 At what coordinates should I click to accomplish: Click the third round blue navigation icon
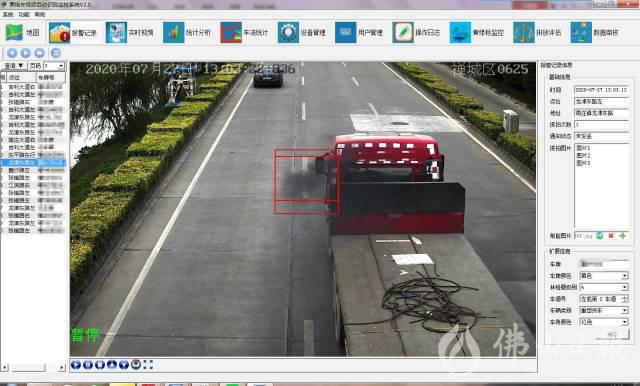(40, 53)
